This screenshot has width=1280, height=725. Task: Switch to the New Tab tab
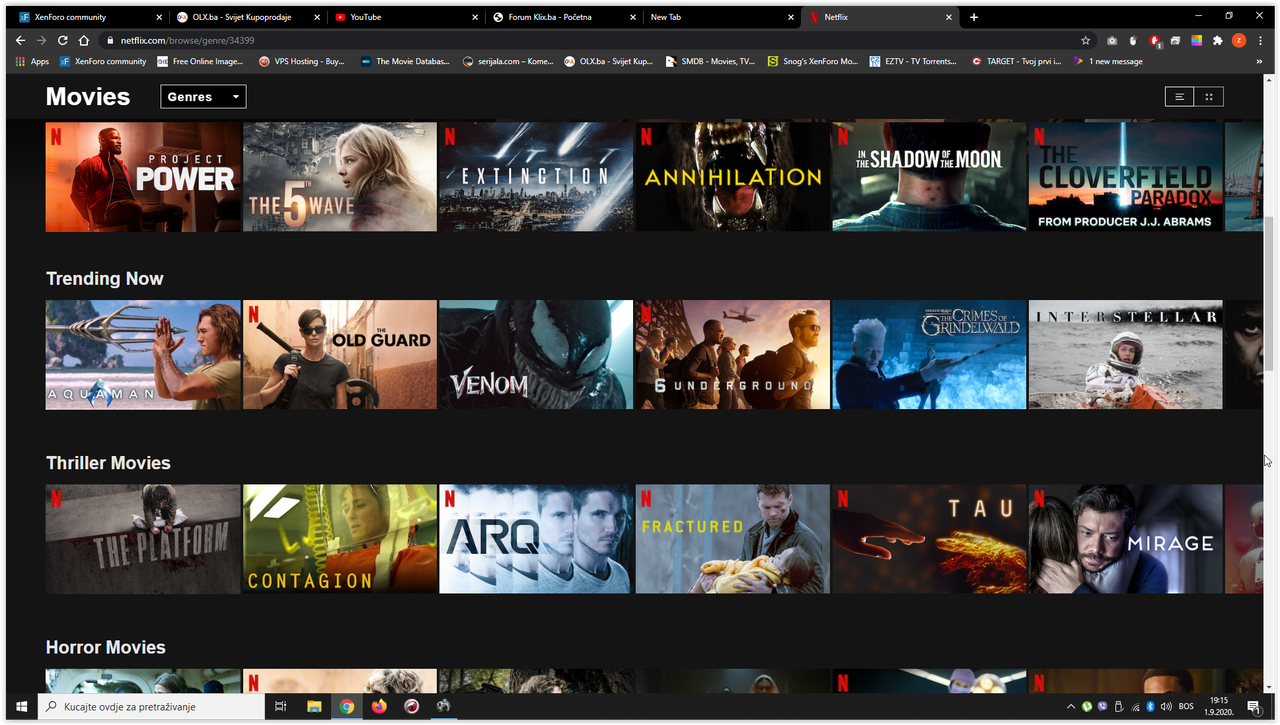pyautogui.click(x=723, y=17)
